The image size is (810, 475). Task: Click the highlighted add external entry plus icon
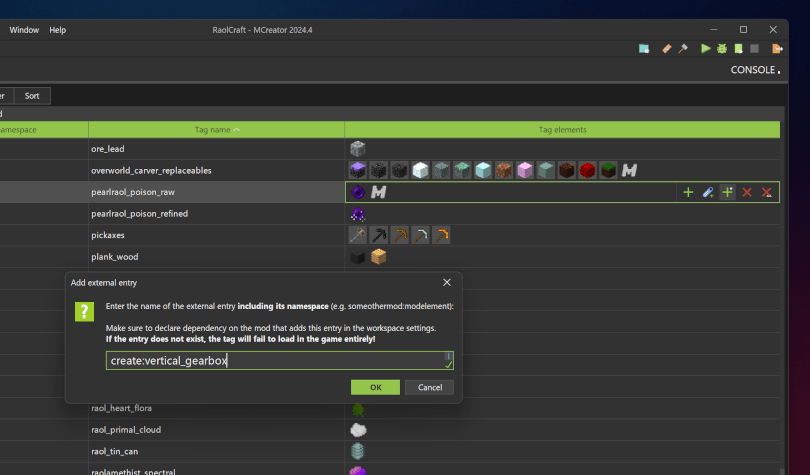727,192
